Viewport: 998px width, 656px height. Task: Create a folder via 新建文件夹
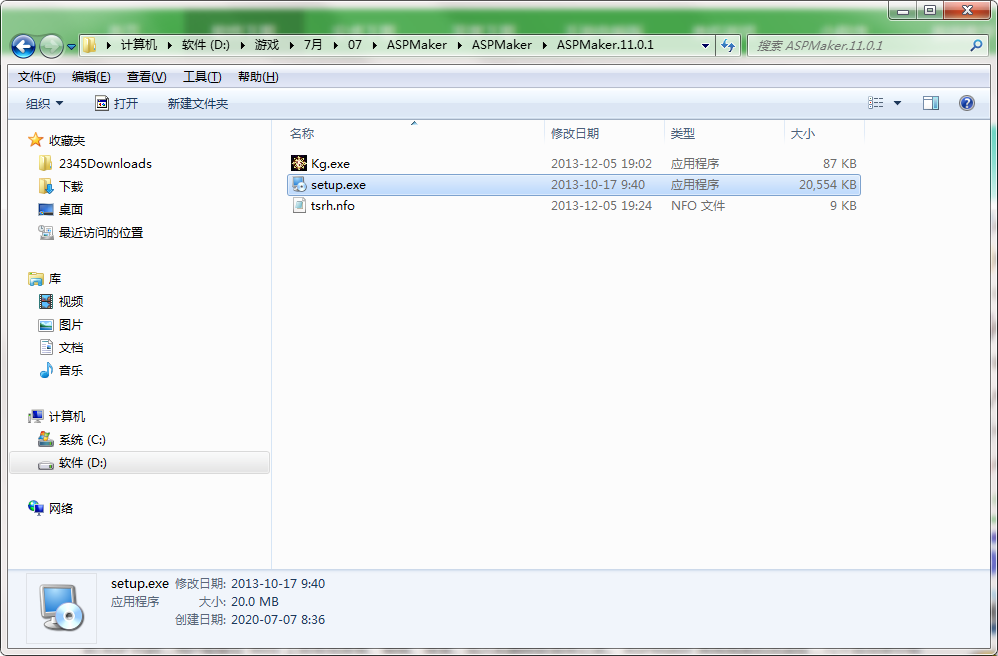(x=197, y=103)
